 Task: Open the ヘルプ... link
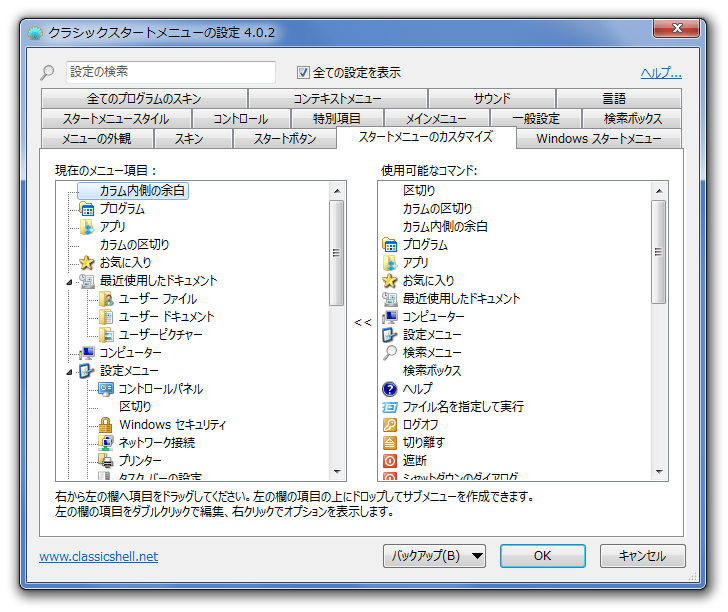(x=661, y=72)
